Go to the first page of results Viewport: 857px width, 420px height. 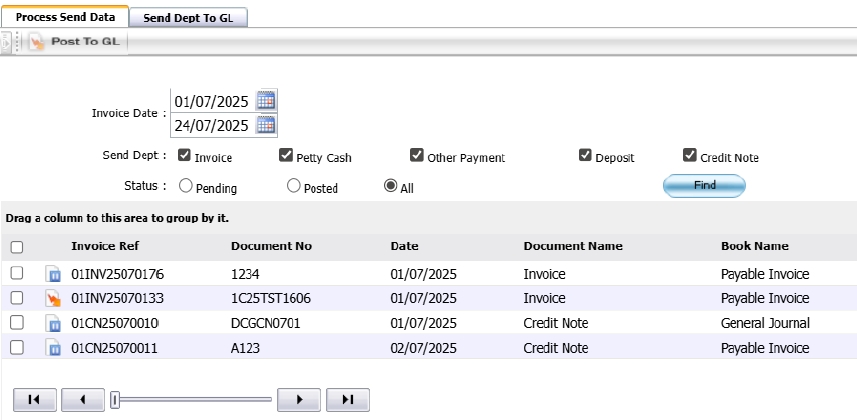[x=33, y=400]
